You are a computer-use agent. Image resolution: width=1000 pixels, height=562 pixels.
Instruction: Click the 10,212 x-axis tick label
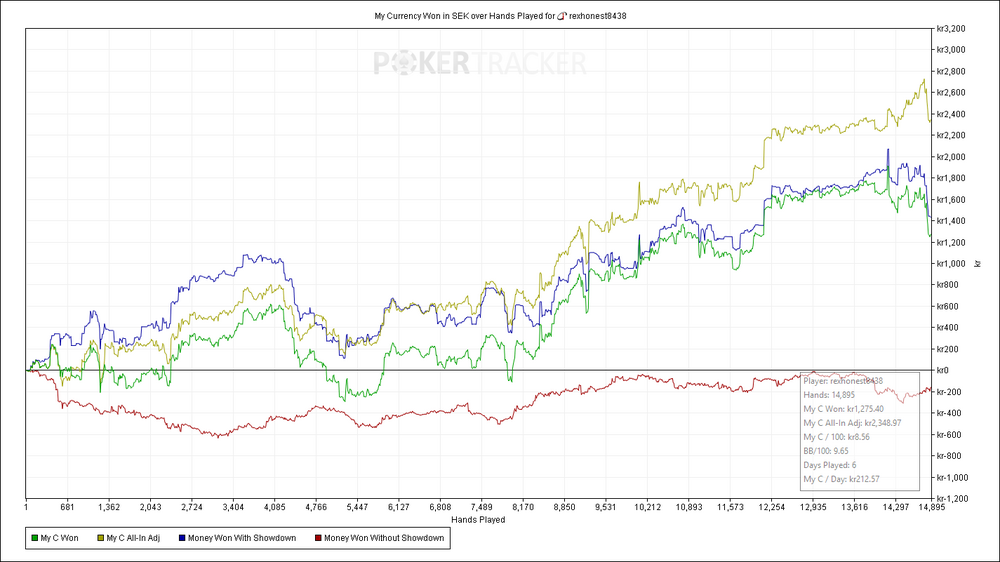click(647, 508)
